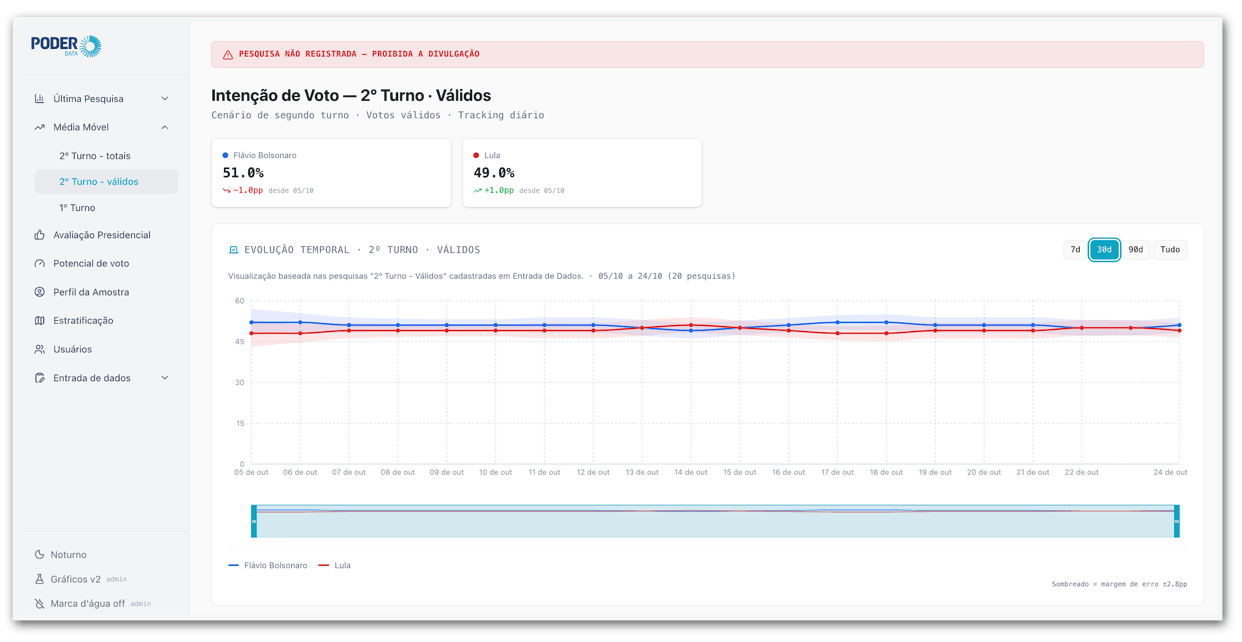Expand the Última Pesquisa menu chevron

coord(165,99)
